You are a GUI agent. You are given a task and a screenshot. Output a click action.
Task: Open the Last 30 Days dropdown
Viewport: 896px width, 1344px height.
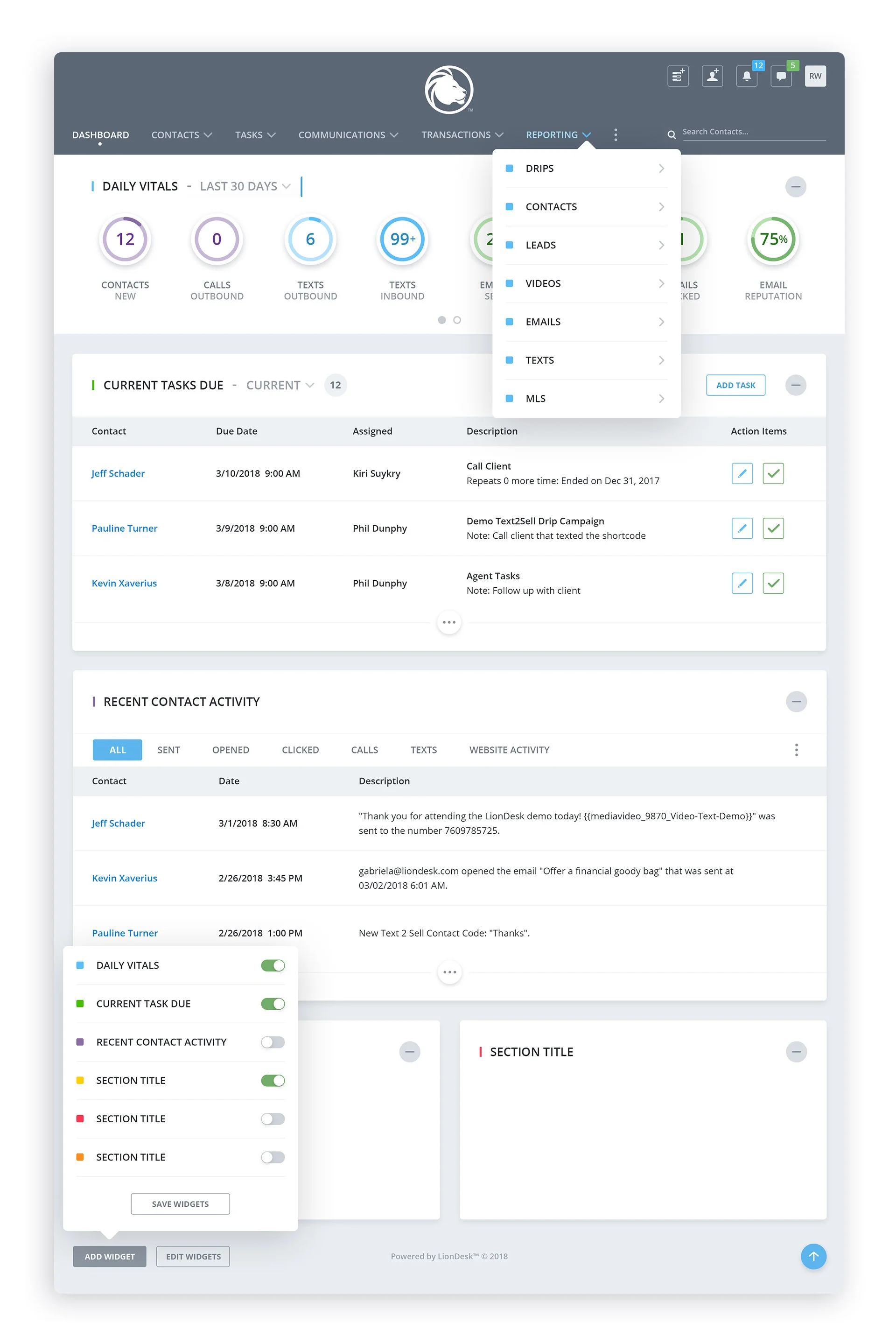(x=245, y=186)
